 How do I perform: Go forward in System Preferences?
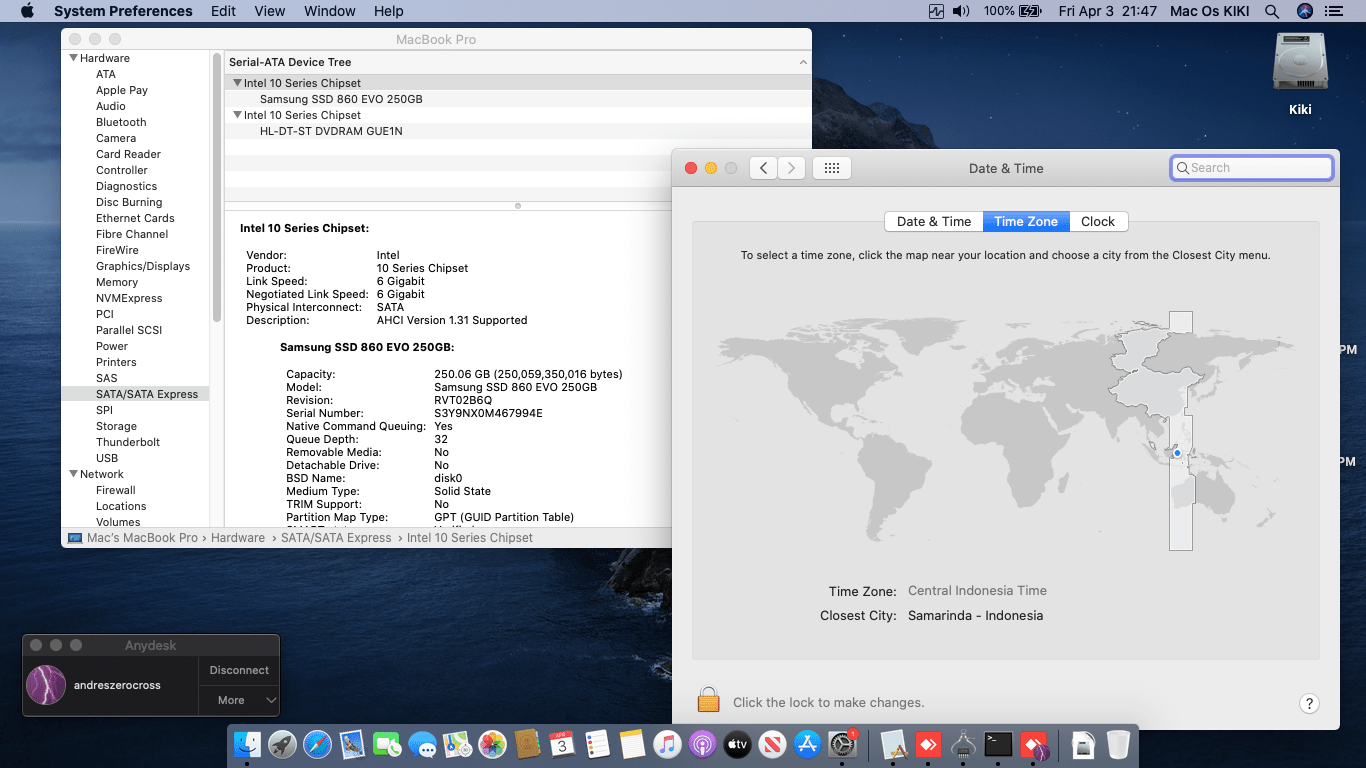tap(792, 168)
